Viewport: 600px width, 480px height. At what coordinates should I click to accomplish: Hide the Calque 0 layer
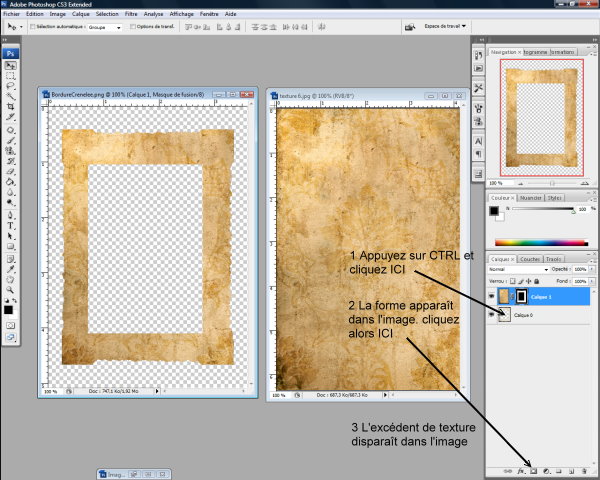pos(491,315)
